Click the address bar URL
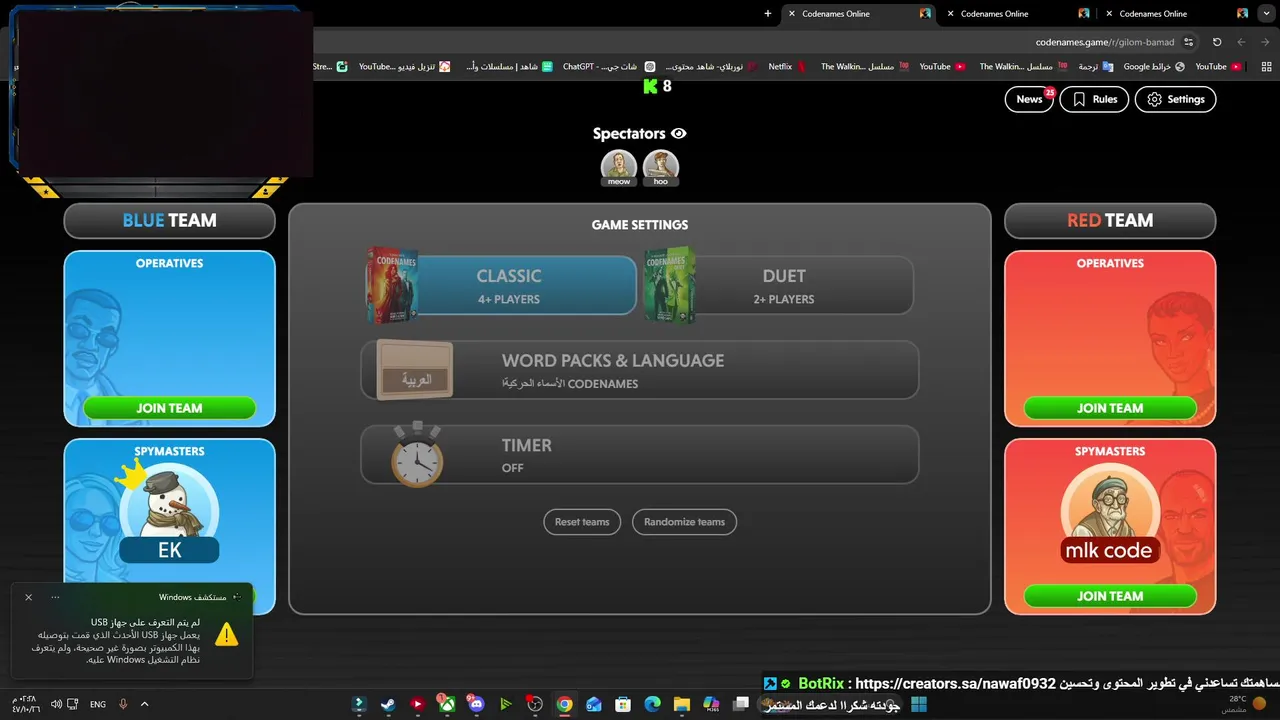This screenshot has width=1280, height=720. point(1105,43)
